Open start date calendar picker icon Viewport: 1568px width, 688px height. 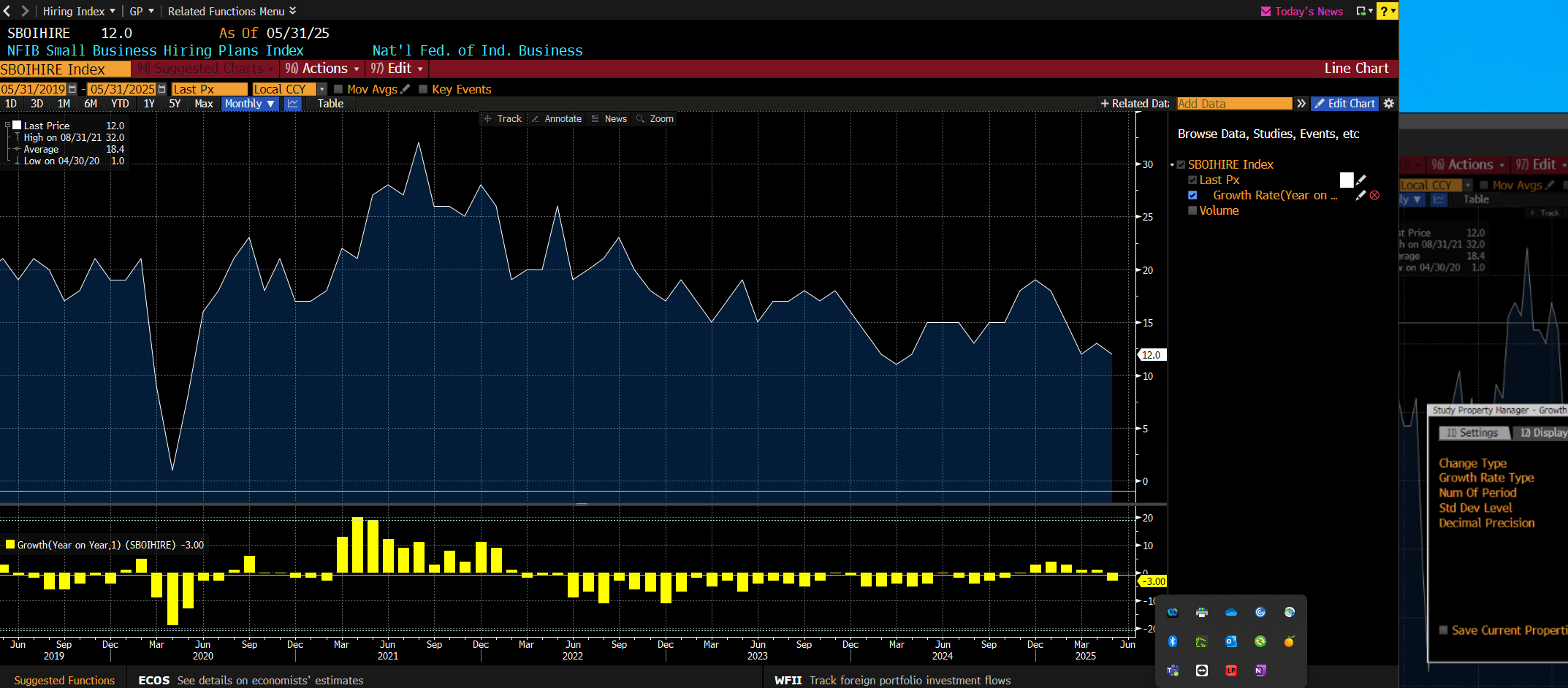(x=72, y=89)
